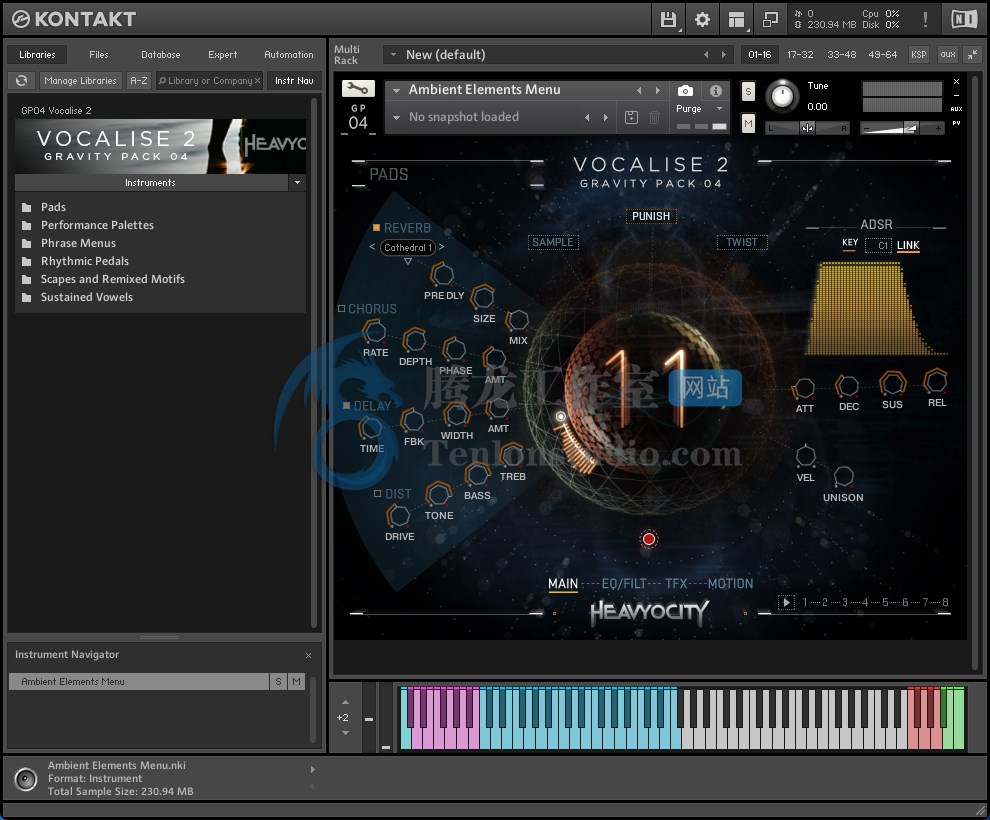Image resolution: width=990 pixels, height=820 pixels.
Task: Toggle the TWIST button
Action: pyautogui.click(x=742, y=242)
